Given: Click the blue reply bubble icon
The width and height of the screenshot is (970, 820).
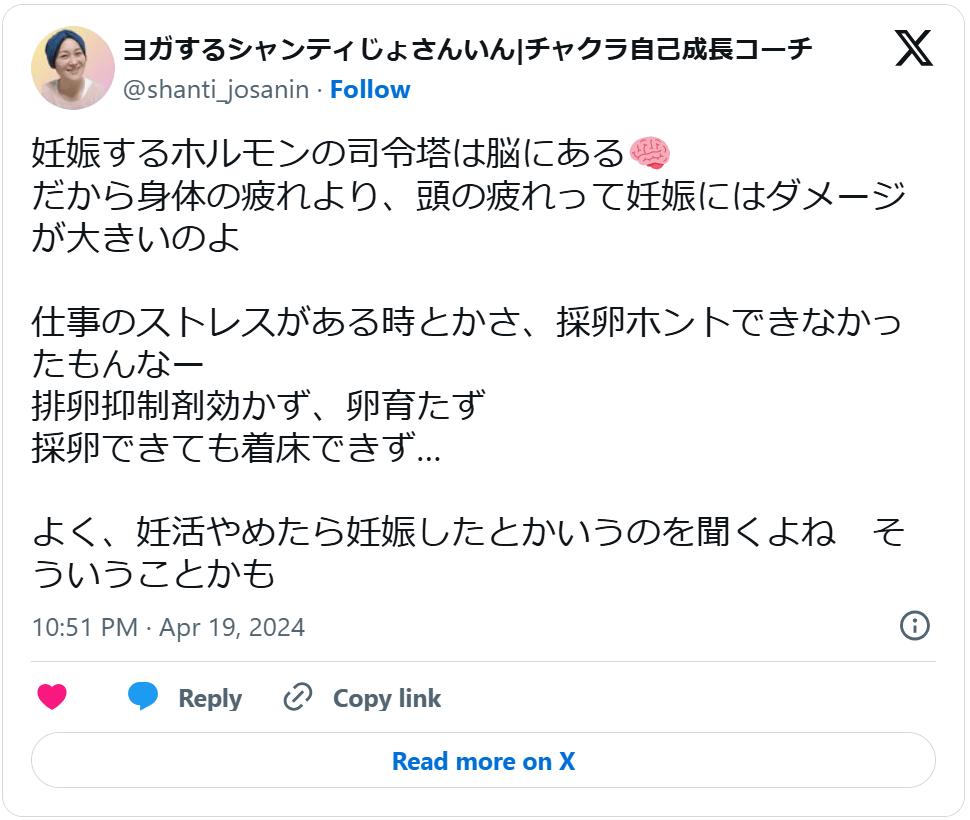Looking at the screenshot, I should pyautogui.click(x=143, y=697).
